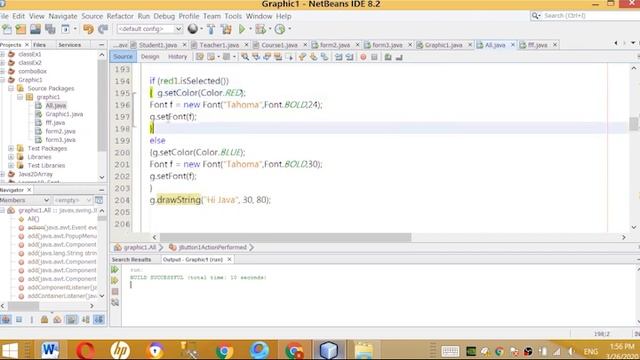Click the Find Selection magnifier icon

pos(245,57)
